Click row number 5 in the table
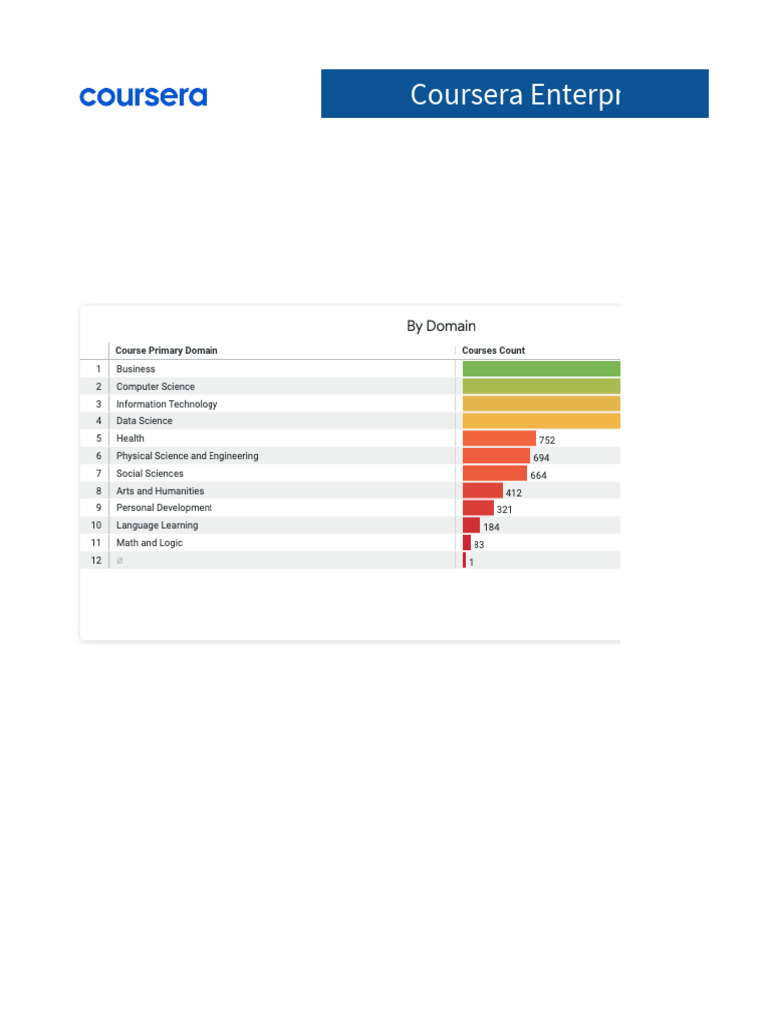768x1024 pixels. 98,439
